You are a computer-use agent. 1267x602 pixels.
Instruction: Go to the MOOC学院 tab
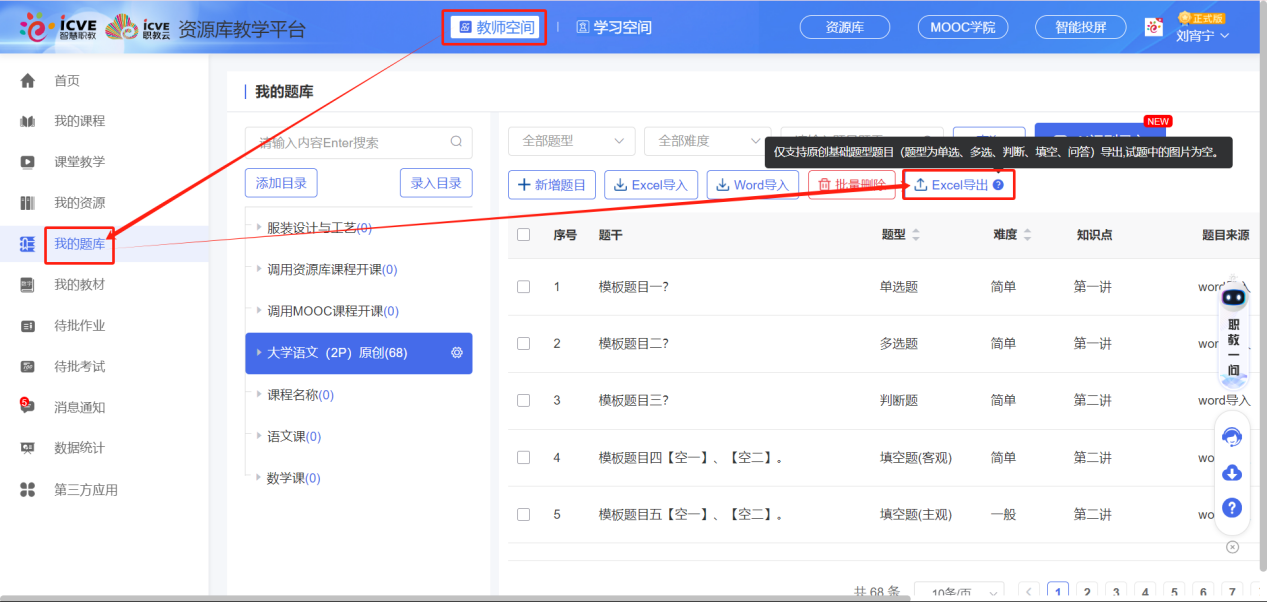pos(961,27)
